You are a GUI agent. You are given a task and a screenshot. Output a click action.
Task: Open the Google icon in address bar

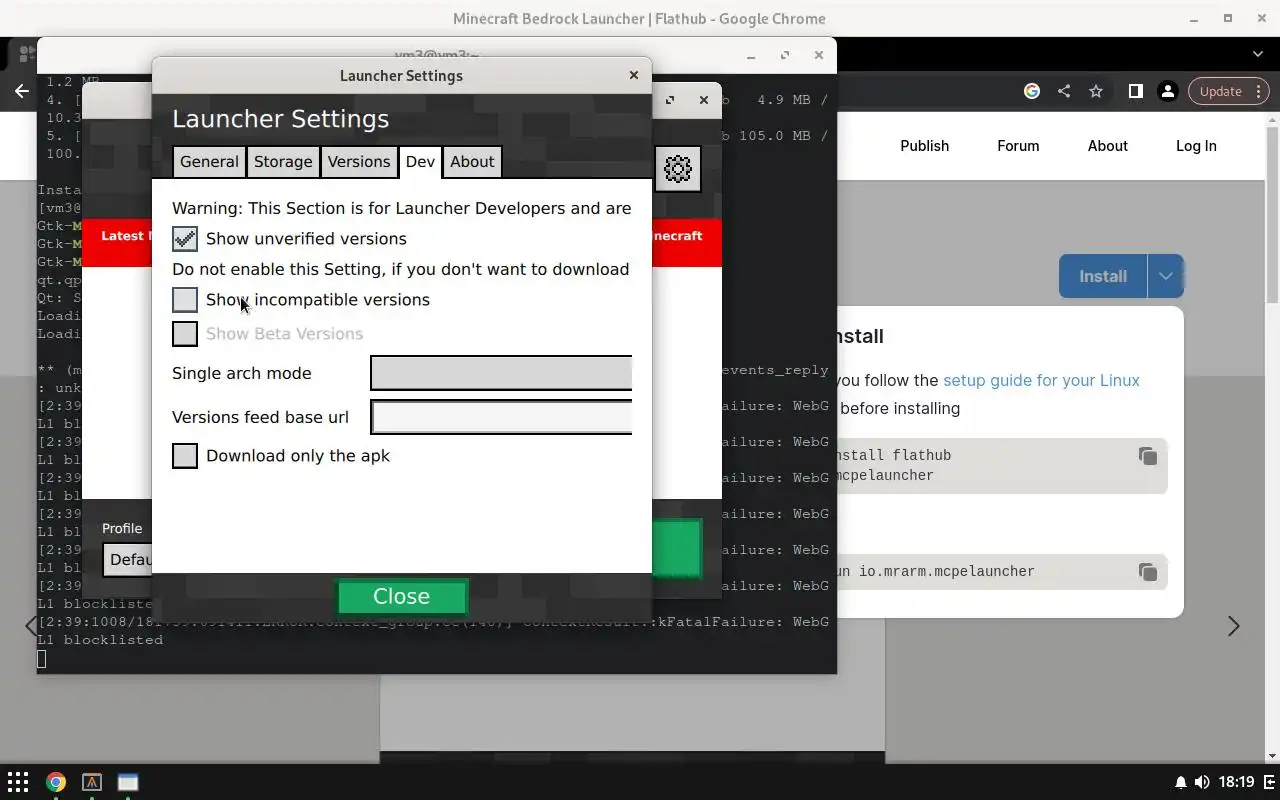point(1032,91)
